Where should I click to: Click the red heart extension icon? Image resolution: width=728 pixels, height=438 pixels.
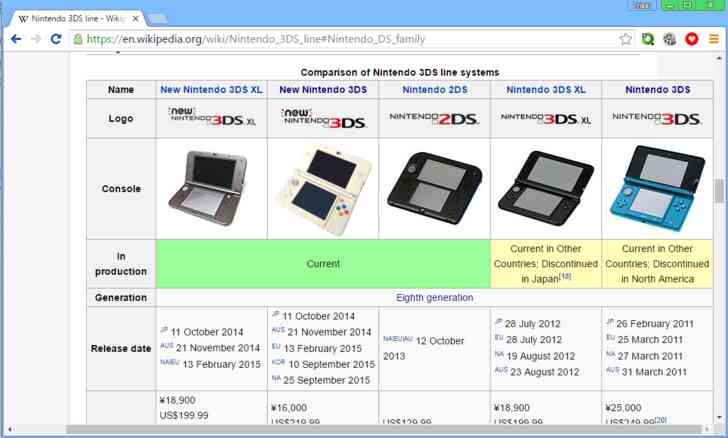coord(691,39)
